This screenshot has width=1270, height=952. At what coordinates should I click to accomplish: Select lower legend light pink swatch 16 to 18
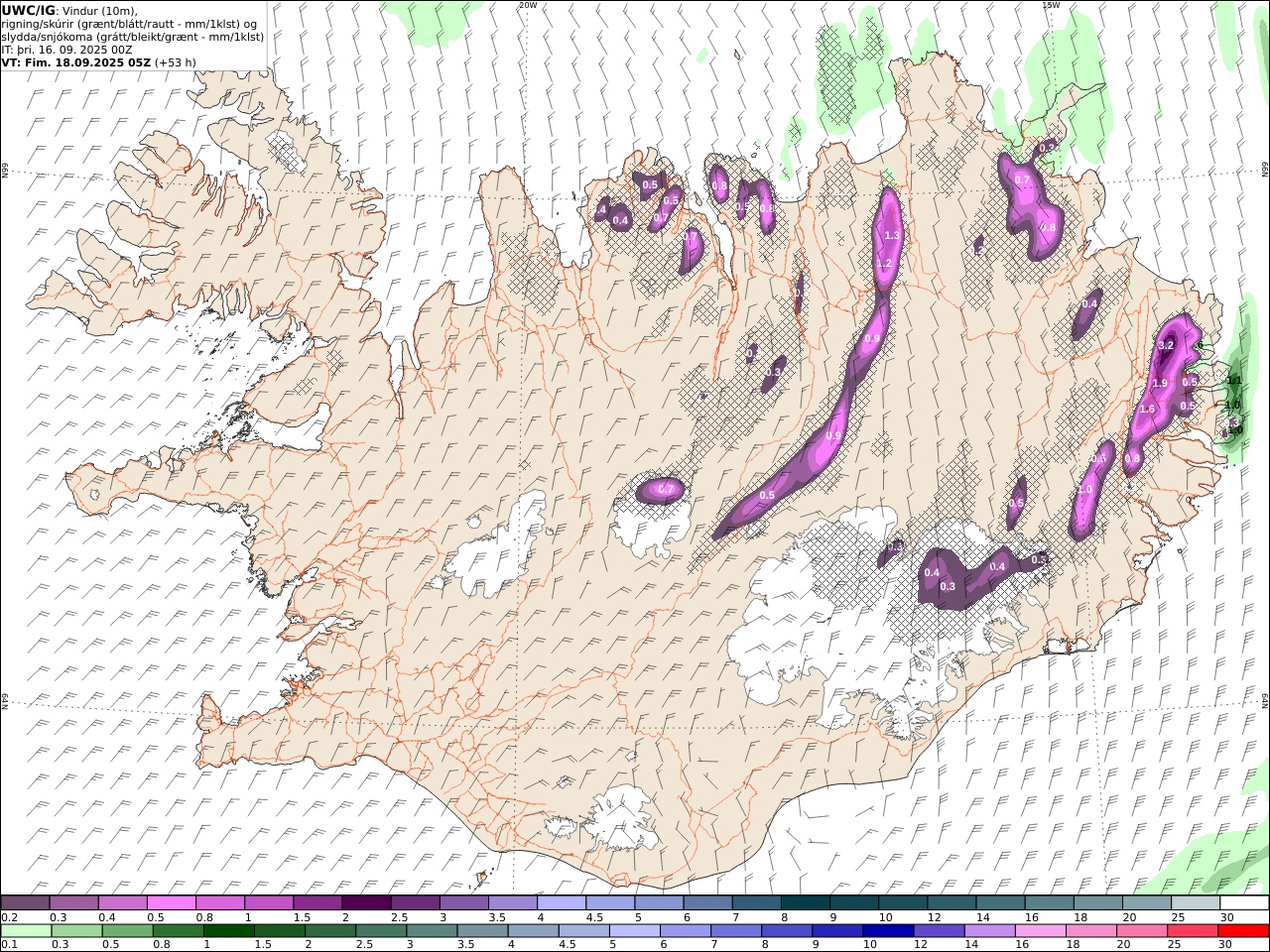[1041, 930]
